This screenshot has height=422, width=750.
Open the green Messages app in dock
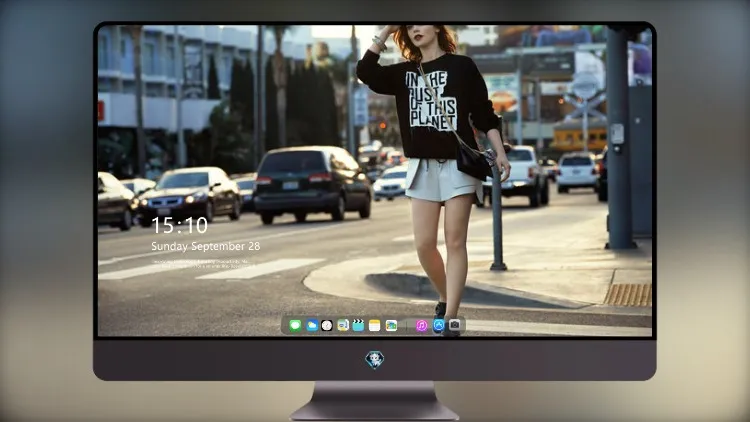[x=295, y=325]
